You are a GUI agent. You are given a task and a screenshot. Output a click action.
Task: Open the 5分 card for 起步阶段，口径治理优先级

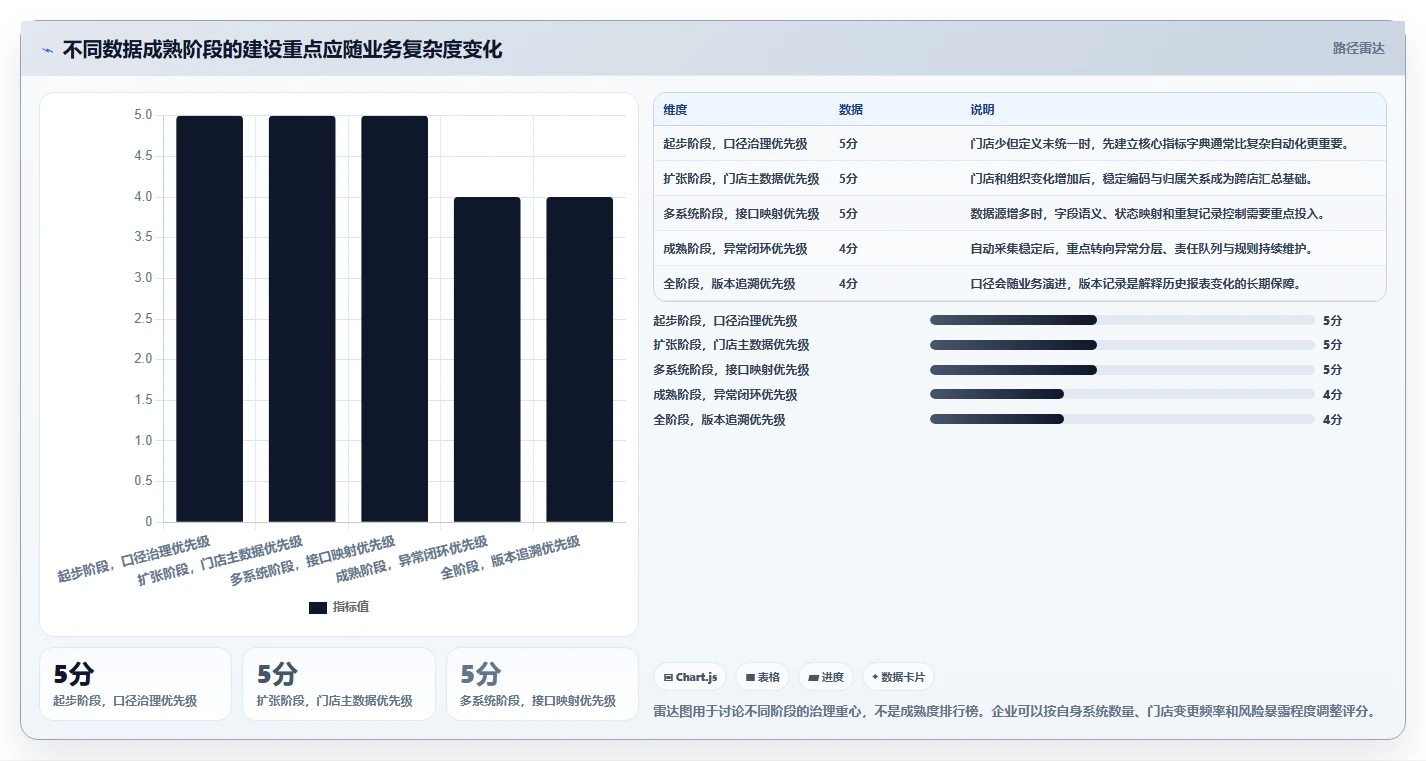tap(135, 684)
